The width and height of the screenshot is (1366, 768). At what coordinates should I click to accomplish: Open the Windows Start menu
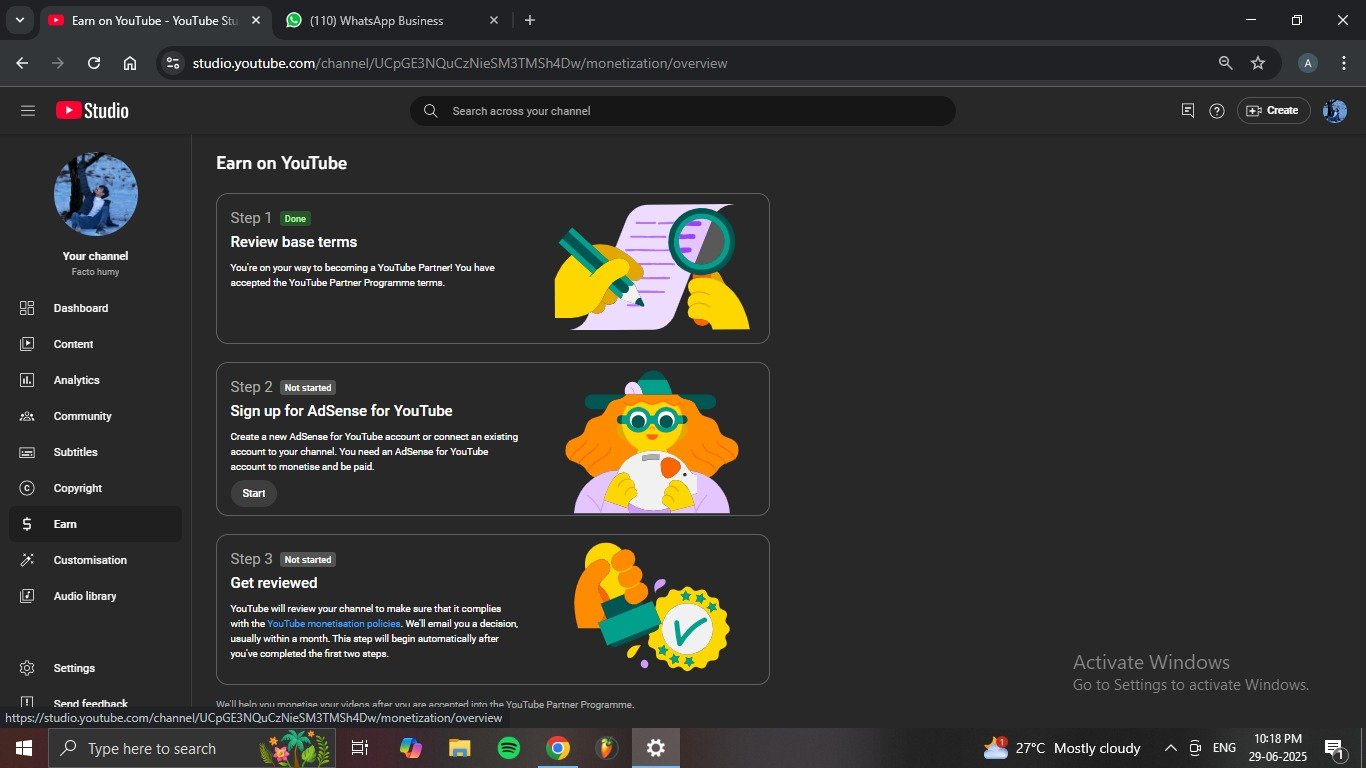click(x=24, y=748)
